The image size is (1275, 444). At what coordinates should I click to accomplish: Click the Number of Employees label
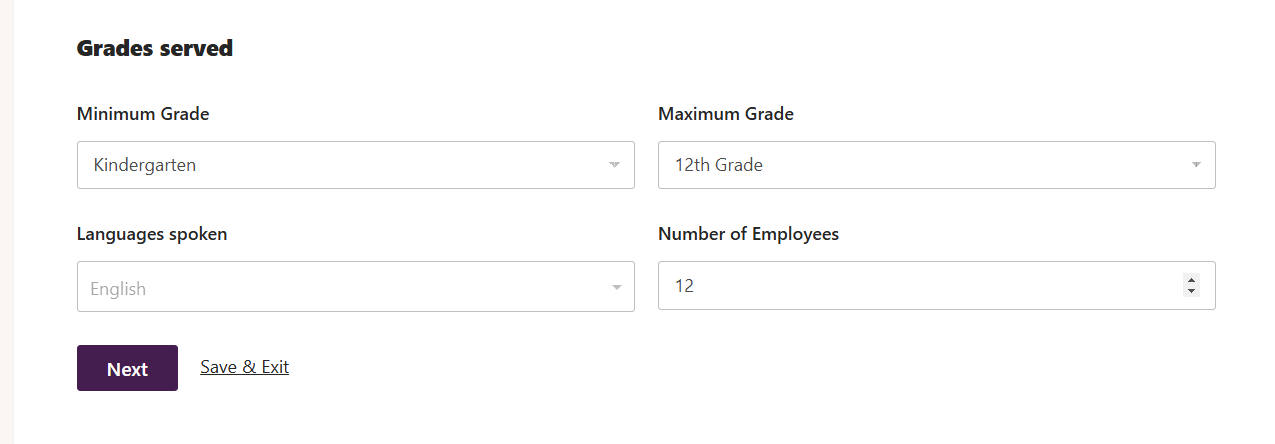pyautogui.click(x=748, y=234)
